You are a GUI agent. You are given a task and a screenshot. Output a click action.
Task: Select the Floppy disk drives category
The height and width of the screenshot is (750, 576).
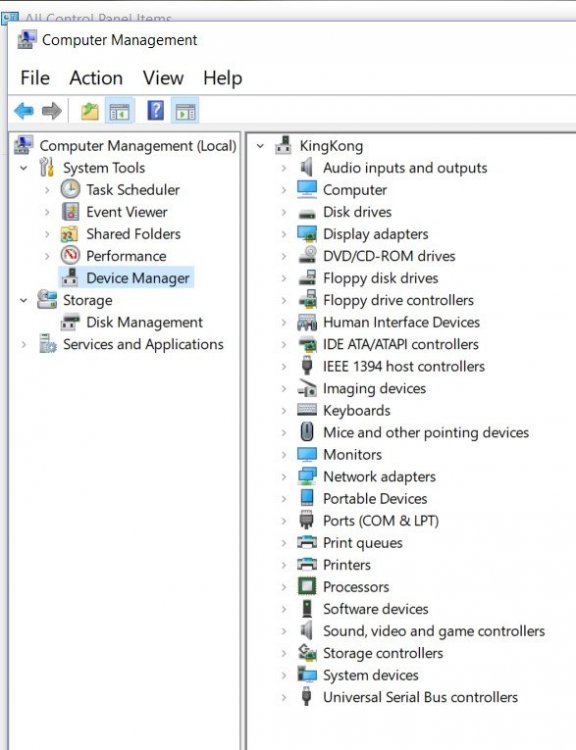click(x=380, y=278)
